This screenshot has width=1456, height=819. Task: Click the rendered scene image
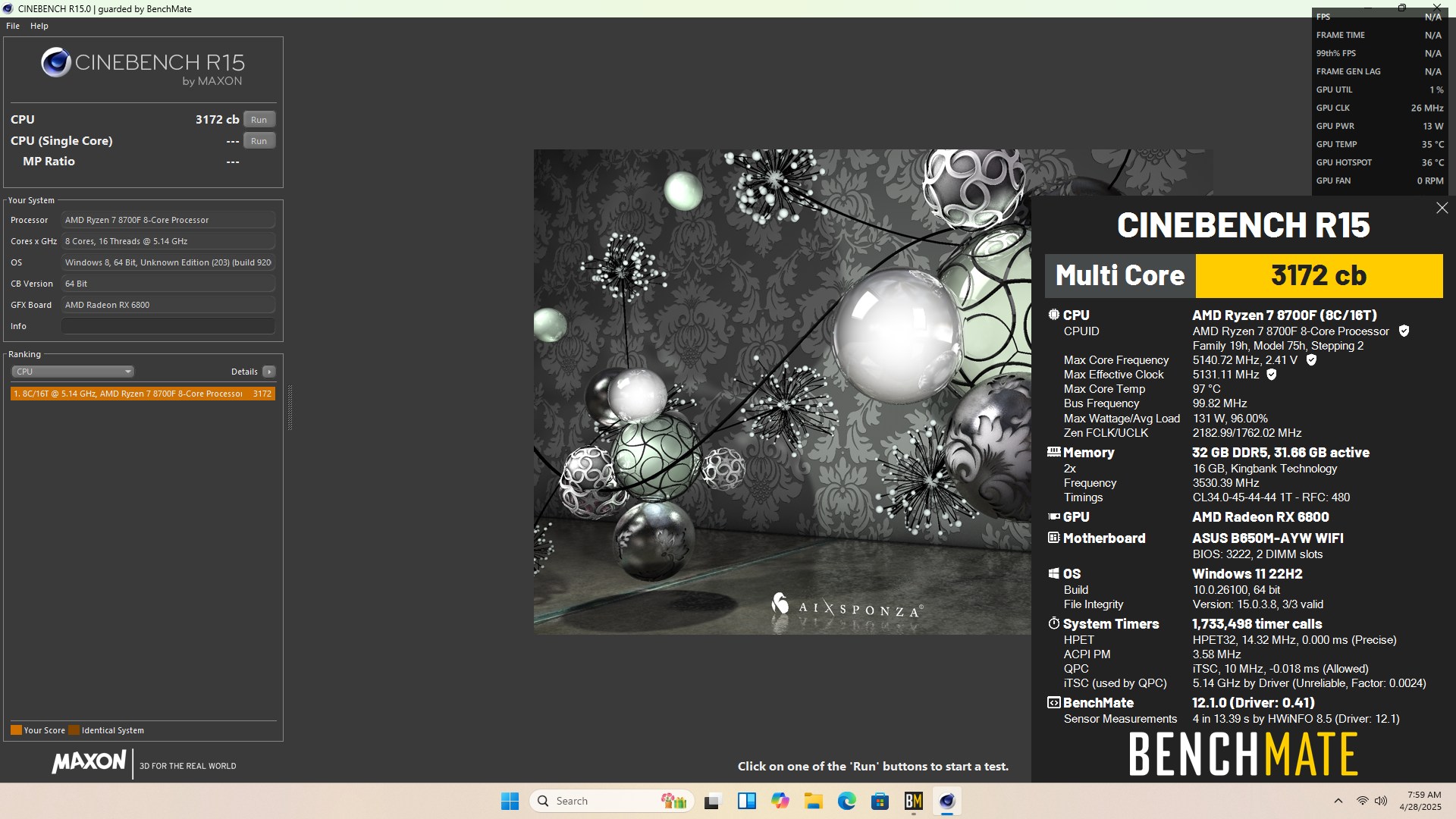pos(783,391)
